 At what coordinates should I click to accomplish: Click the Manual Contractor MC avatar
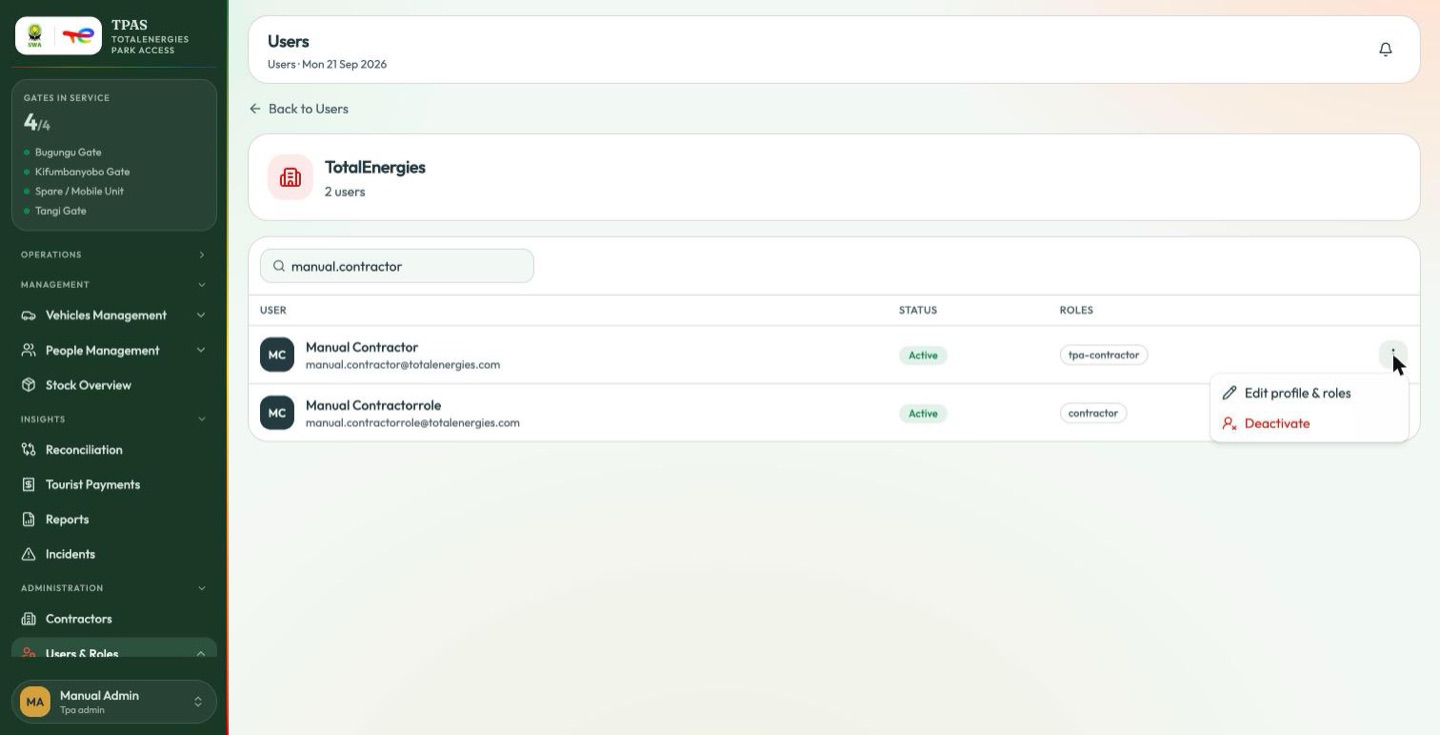click(x=277, y=355)
